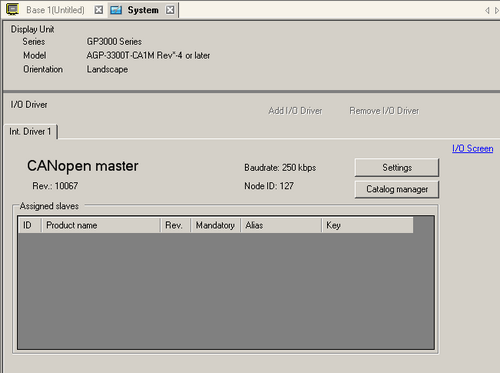Select the Int. Driver 1 tab
The image size is (500, 373).
click(x=30, y=132)
